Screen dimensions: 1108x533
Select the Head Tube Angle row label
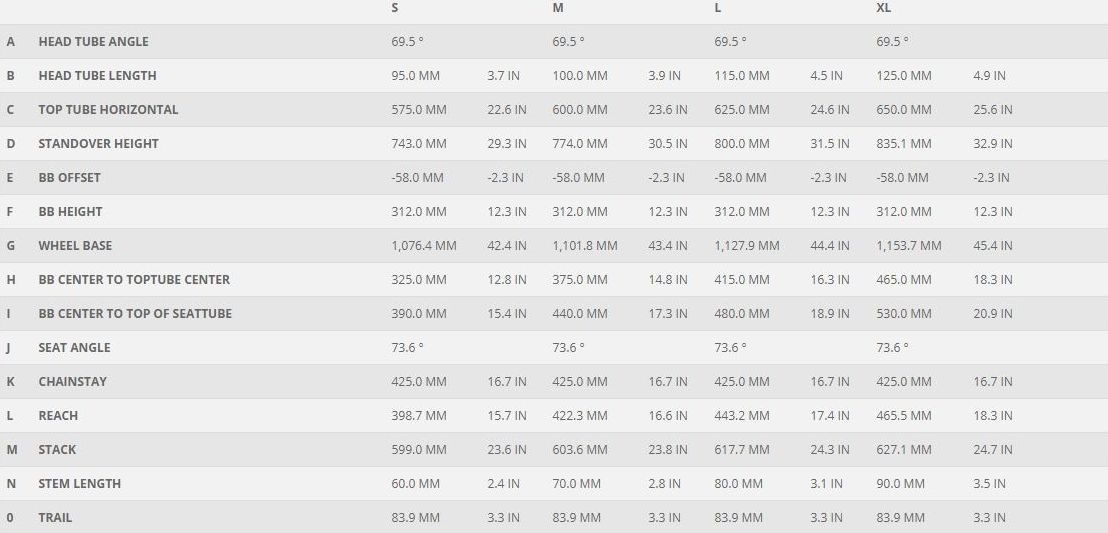(93, 42)
